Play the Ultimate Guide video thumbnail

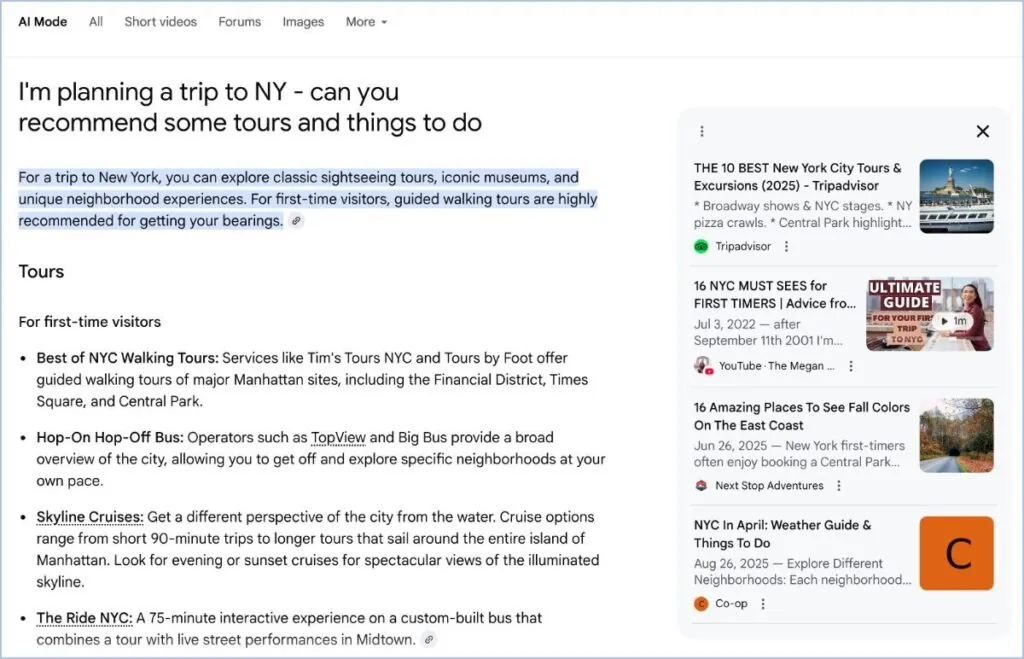(930, 315)
